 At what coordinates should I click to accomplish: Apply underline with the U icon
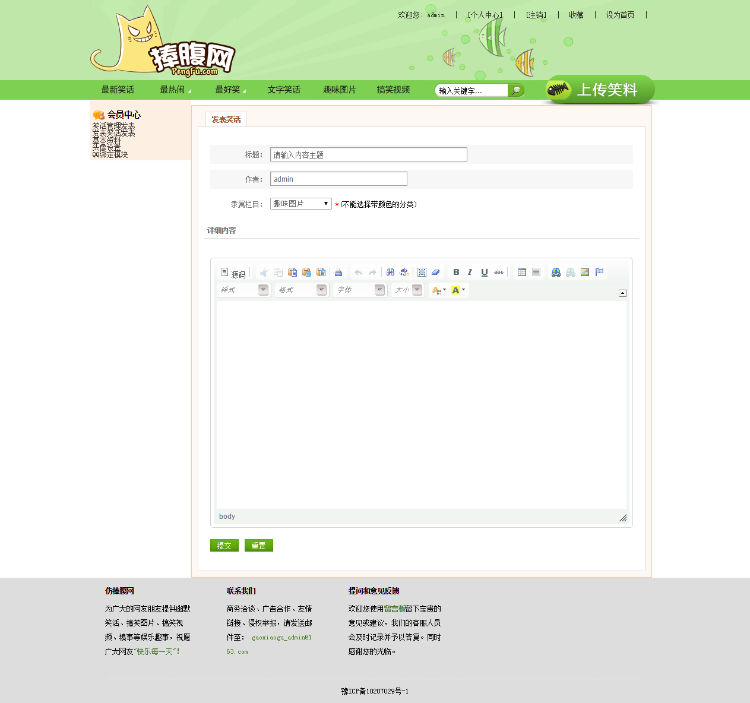pyautogui.click(x=484, y=272)
